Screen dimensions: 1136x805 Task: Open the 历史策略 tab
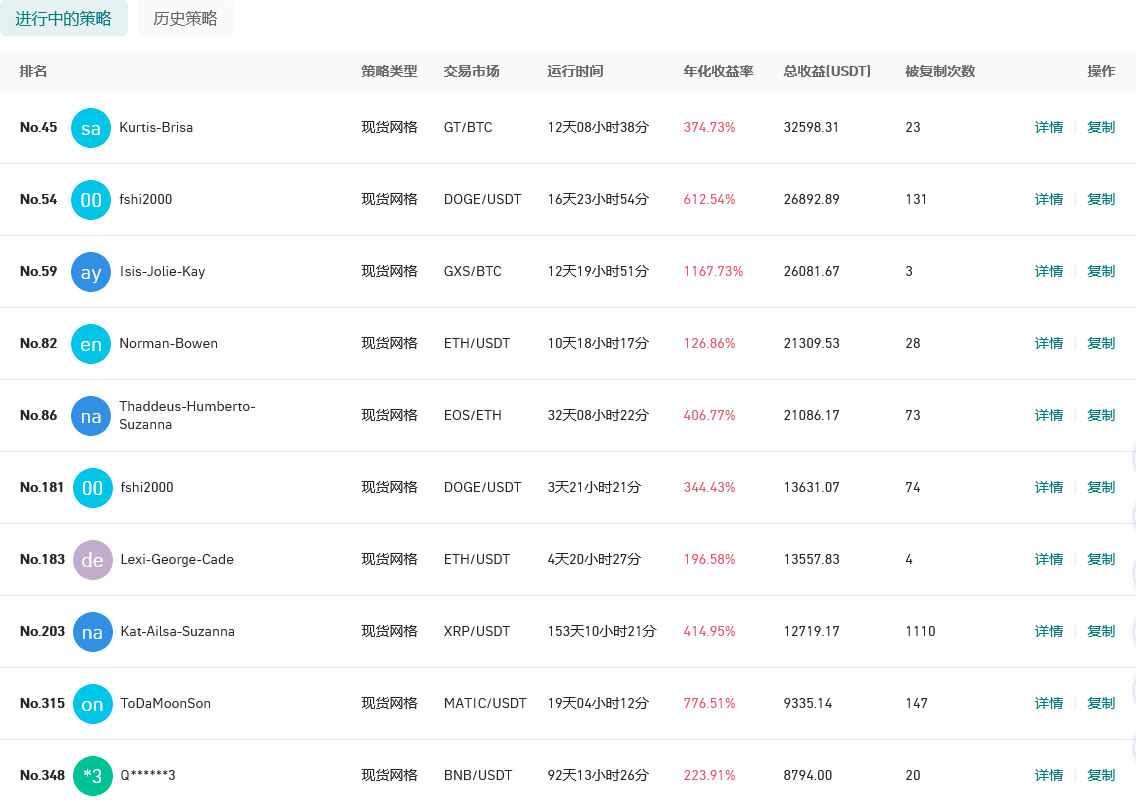(x=185, y=18)
